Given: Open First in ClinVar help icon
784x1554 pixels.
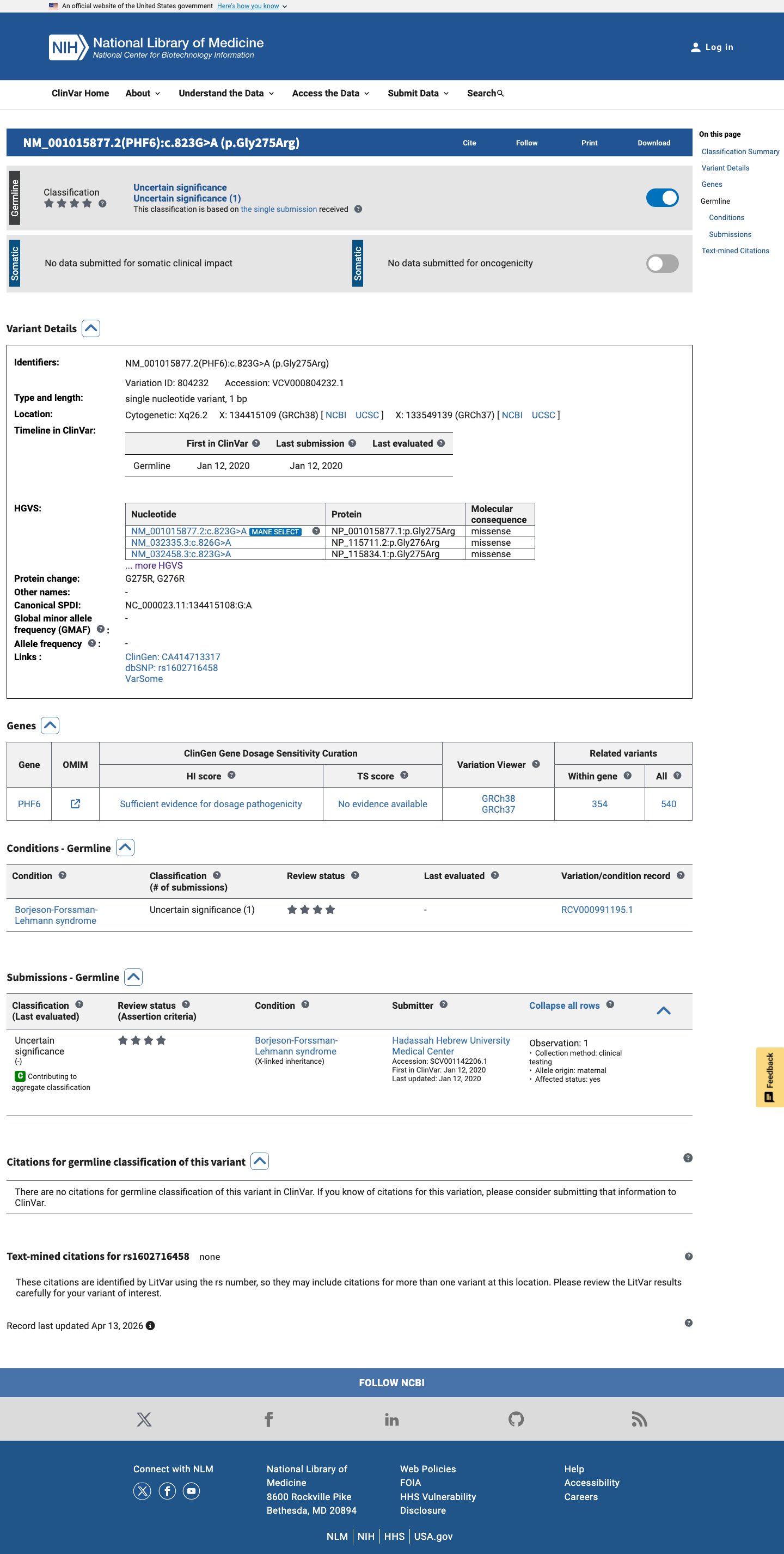Looking at the screenshot, I should [x=256, y=443].
